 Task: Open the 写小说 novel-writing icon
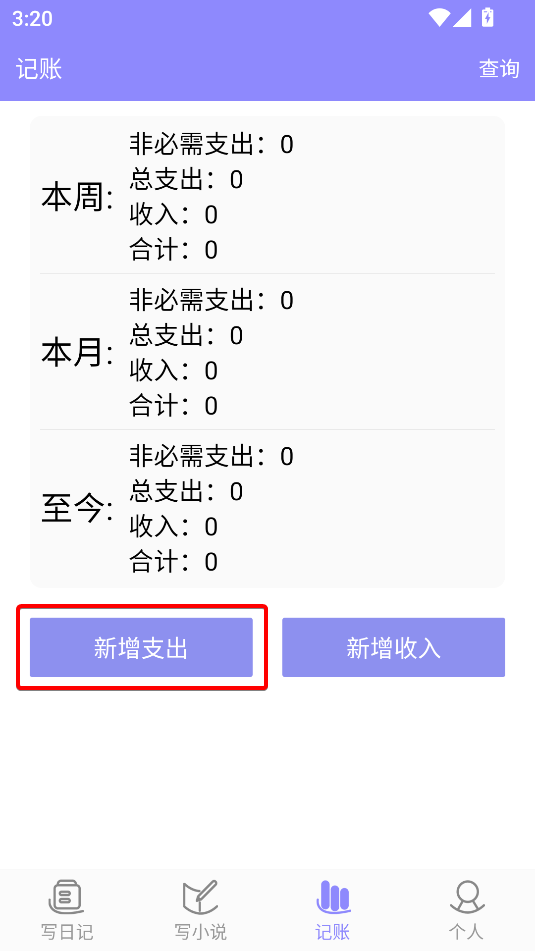(200, 898)
